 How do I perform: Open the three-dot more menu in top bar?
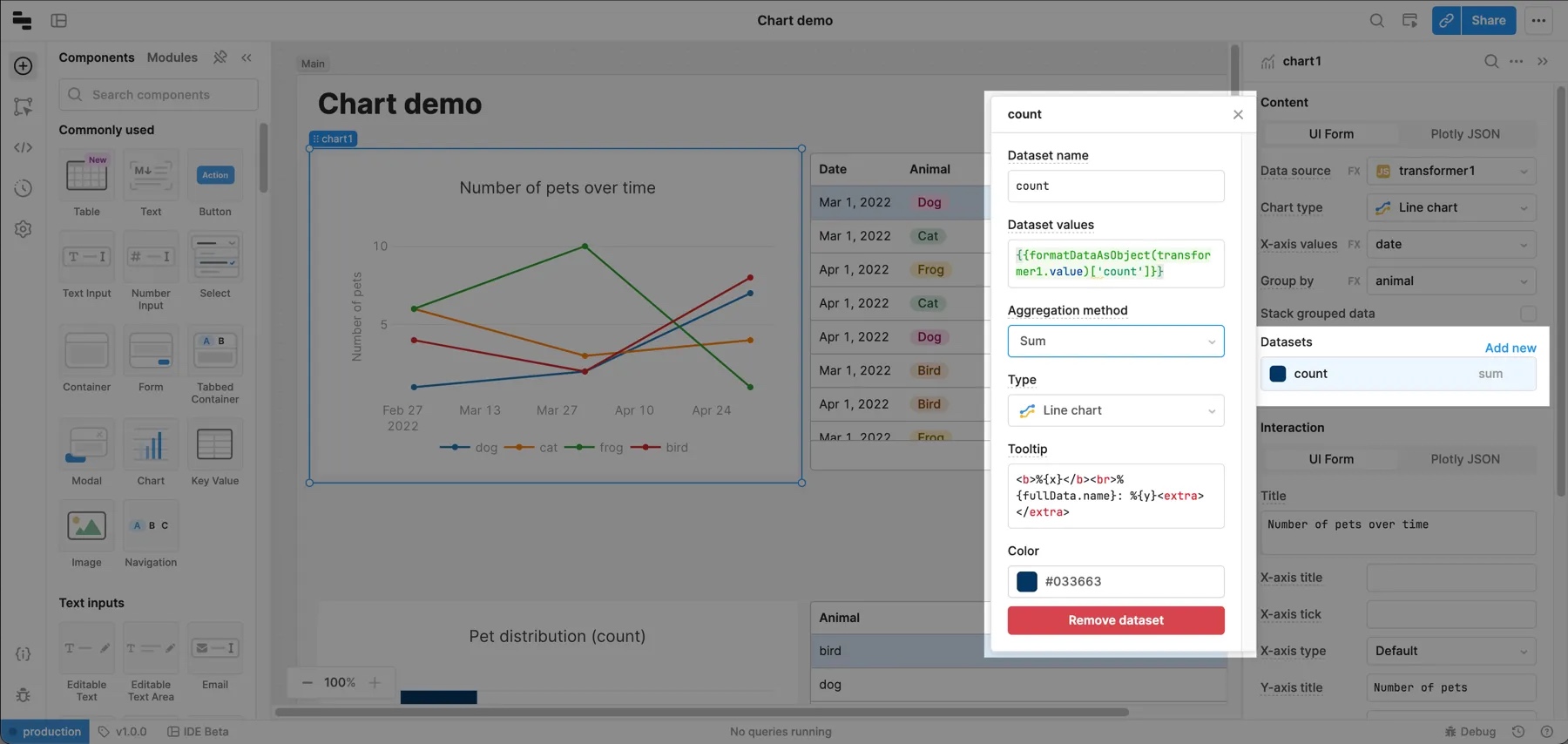coord(1538,20)
